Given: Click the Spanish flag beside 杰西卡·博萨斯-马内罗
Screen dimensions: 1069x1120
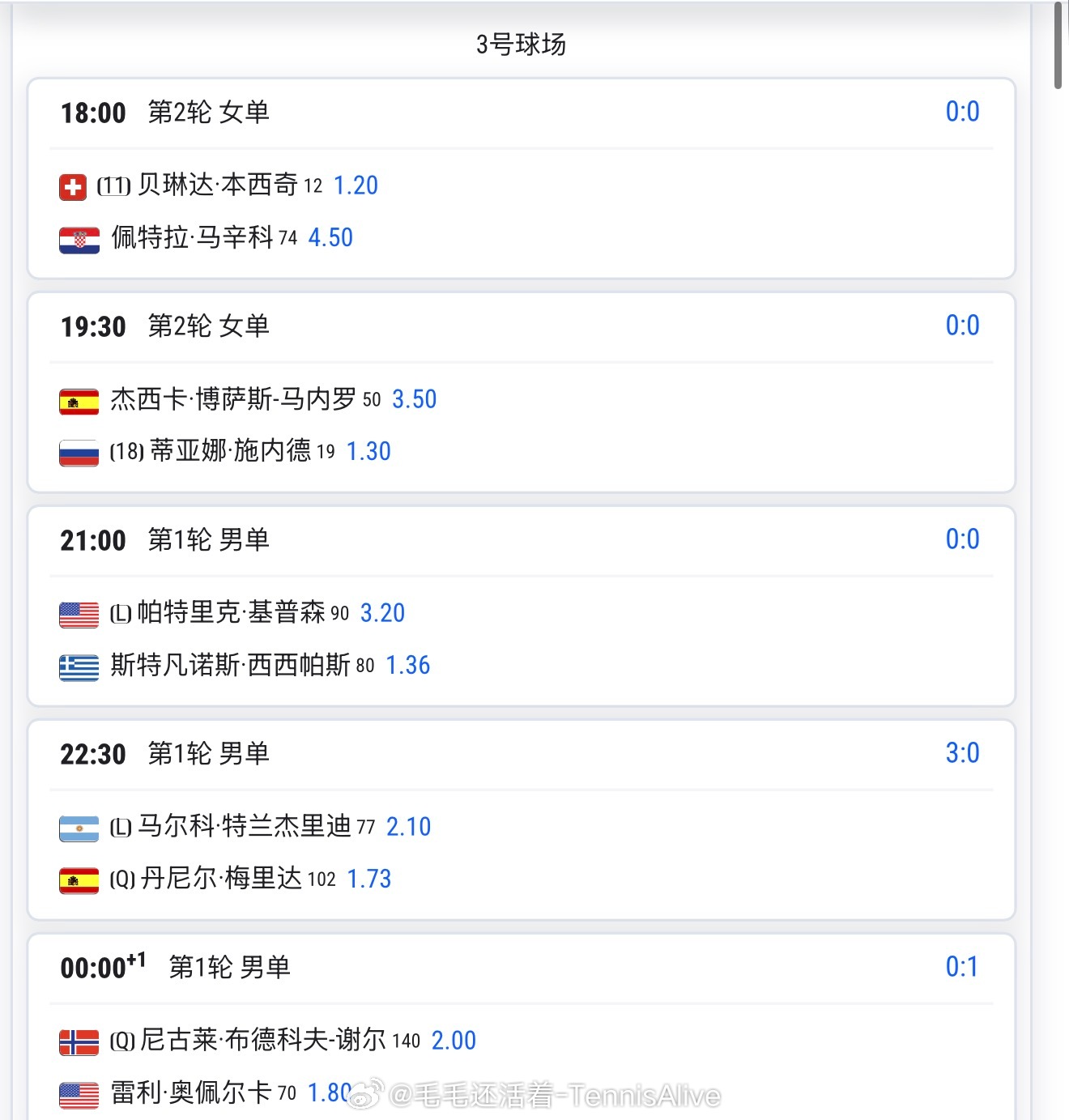Looking at the screenshot, I should (x=79, y=402).
